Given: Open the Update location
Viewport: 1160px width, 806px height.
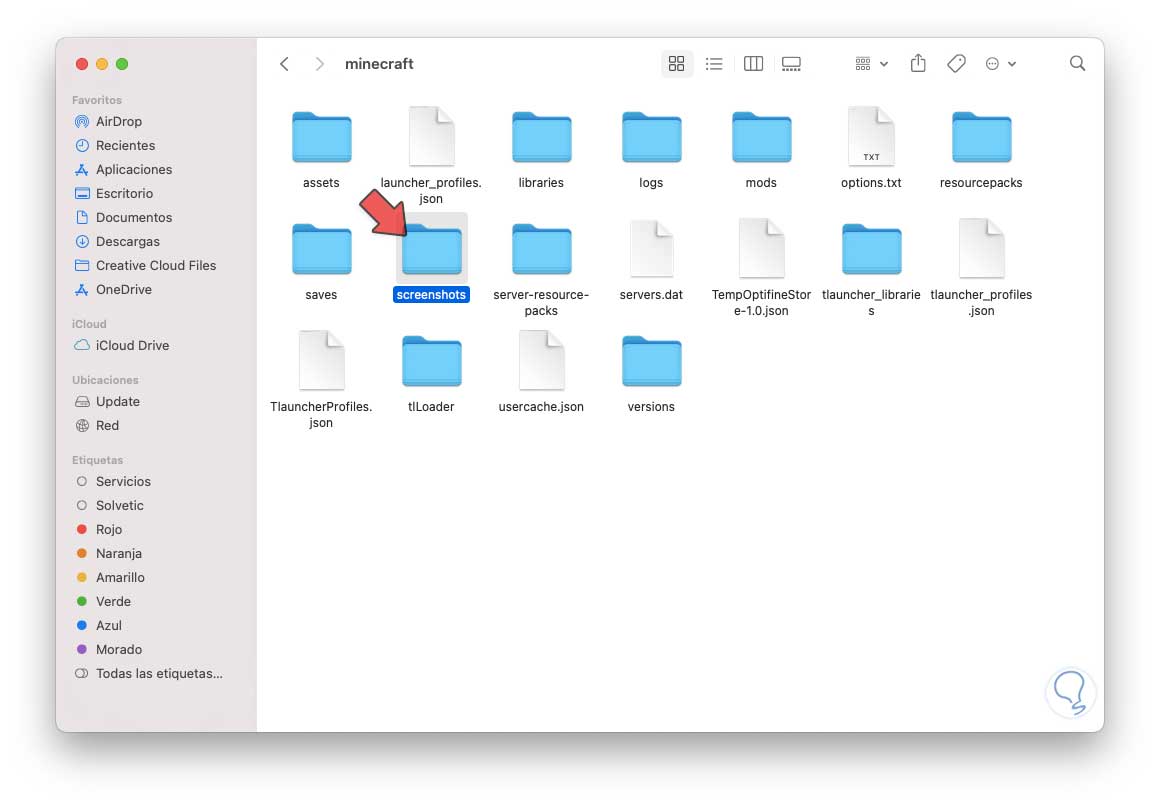Looking at the screenshot, I should click(x=107, y=401).
